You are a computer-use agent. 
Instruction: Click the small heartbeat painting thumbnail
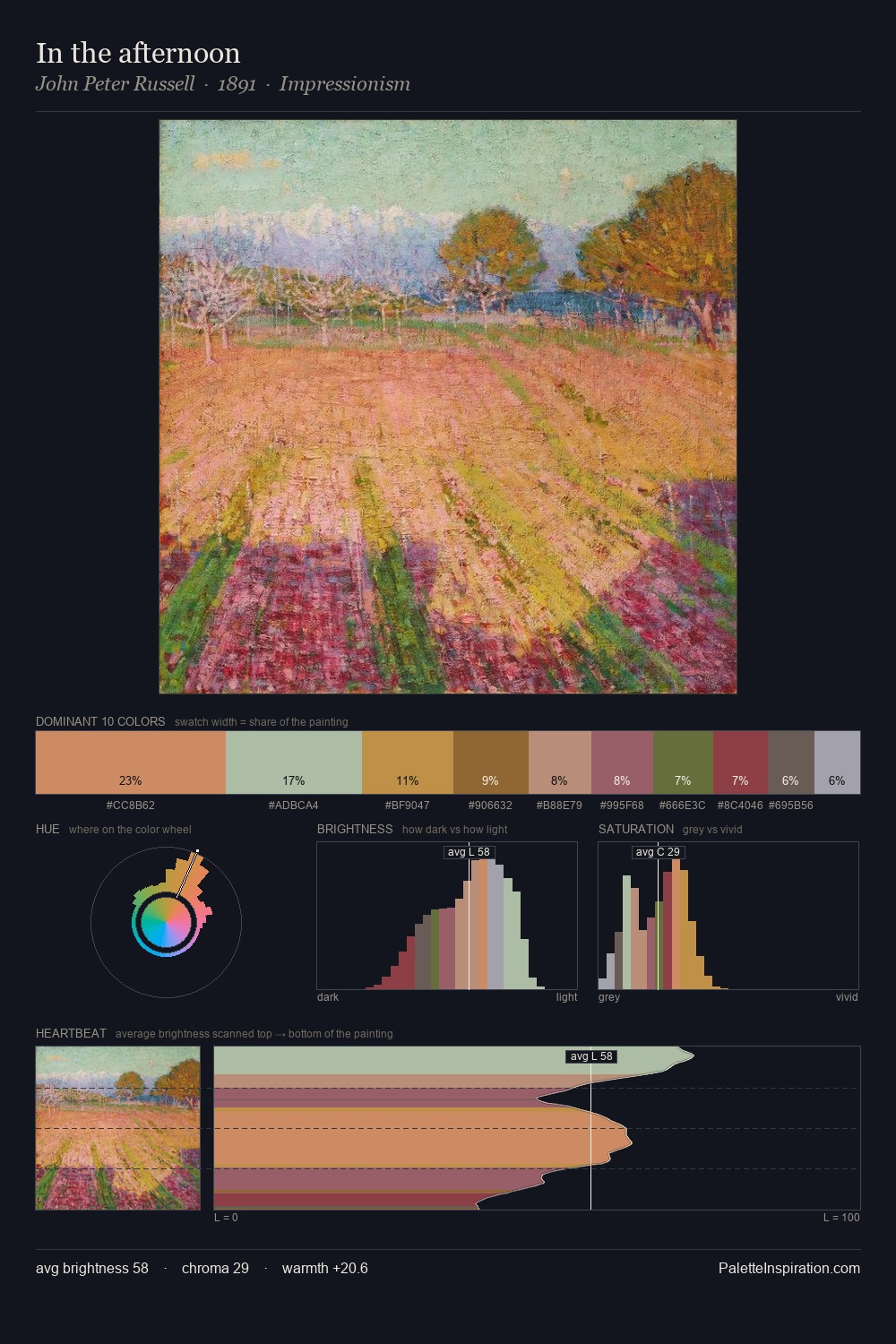pyautogui.click(x=118, y=1128)
